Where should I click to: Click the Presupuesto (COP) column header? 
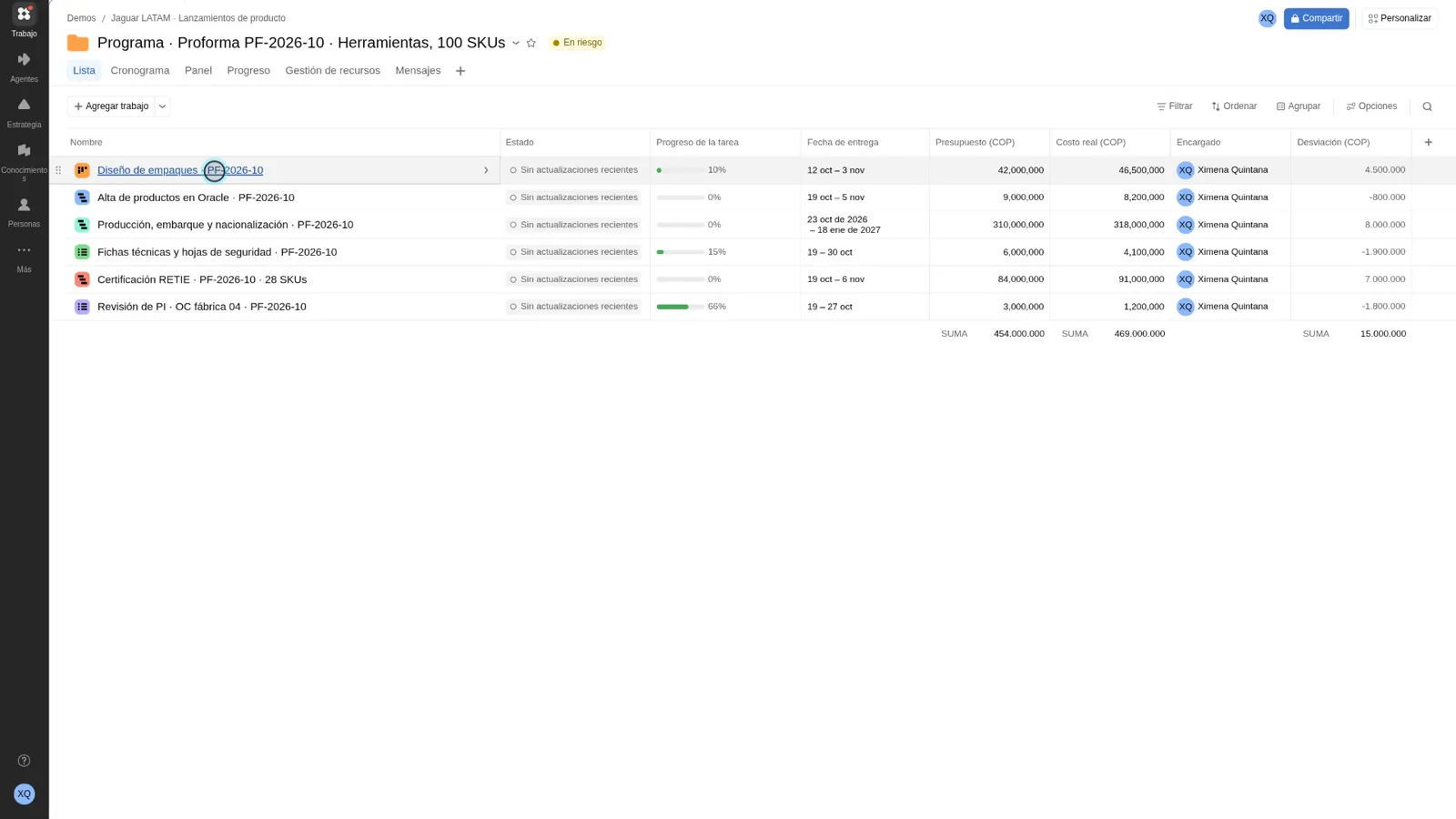pos(989,142)
